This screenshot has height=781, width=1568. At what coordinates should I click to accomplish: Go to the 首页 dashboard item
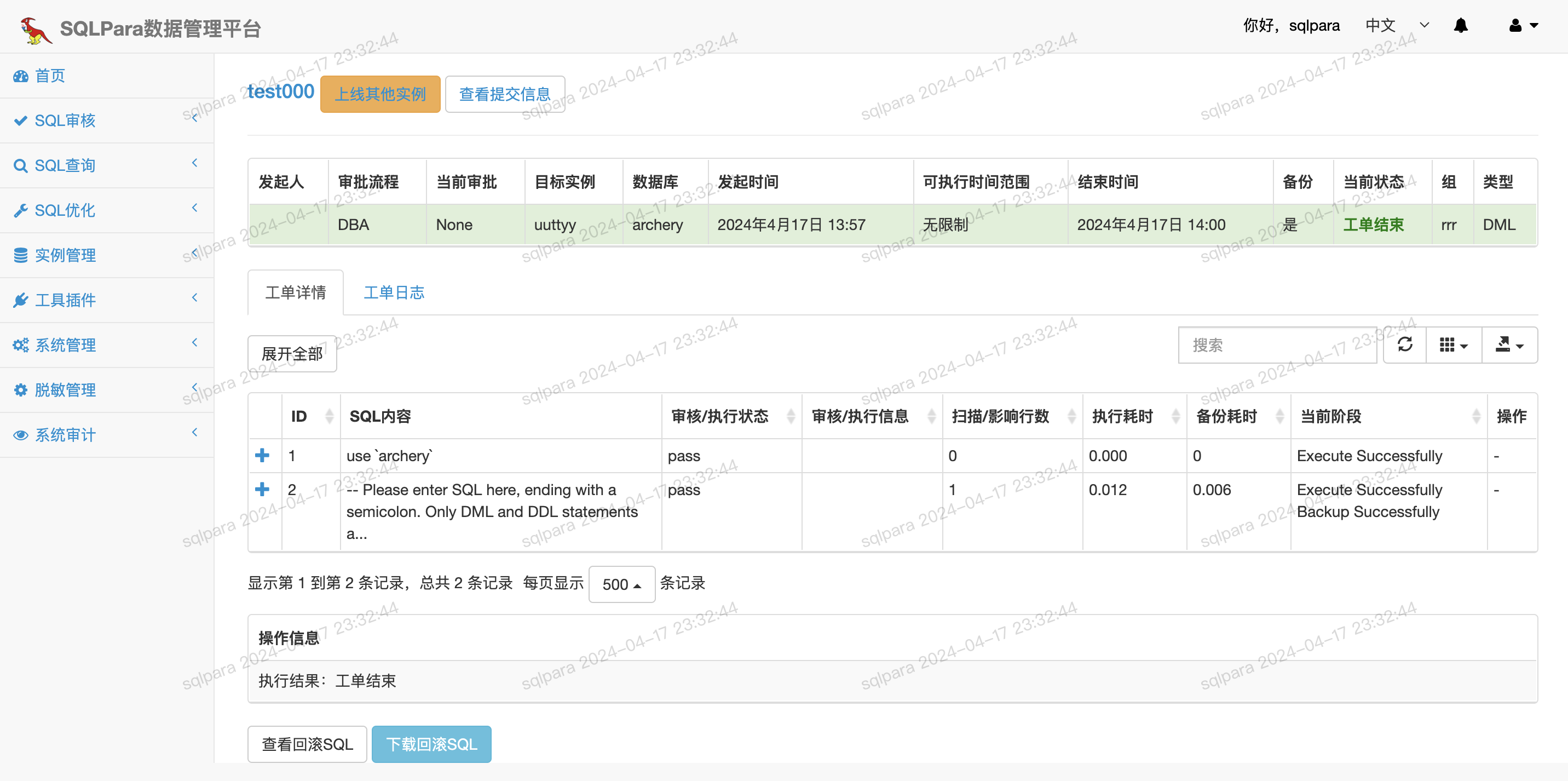tap(50, 76)
